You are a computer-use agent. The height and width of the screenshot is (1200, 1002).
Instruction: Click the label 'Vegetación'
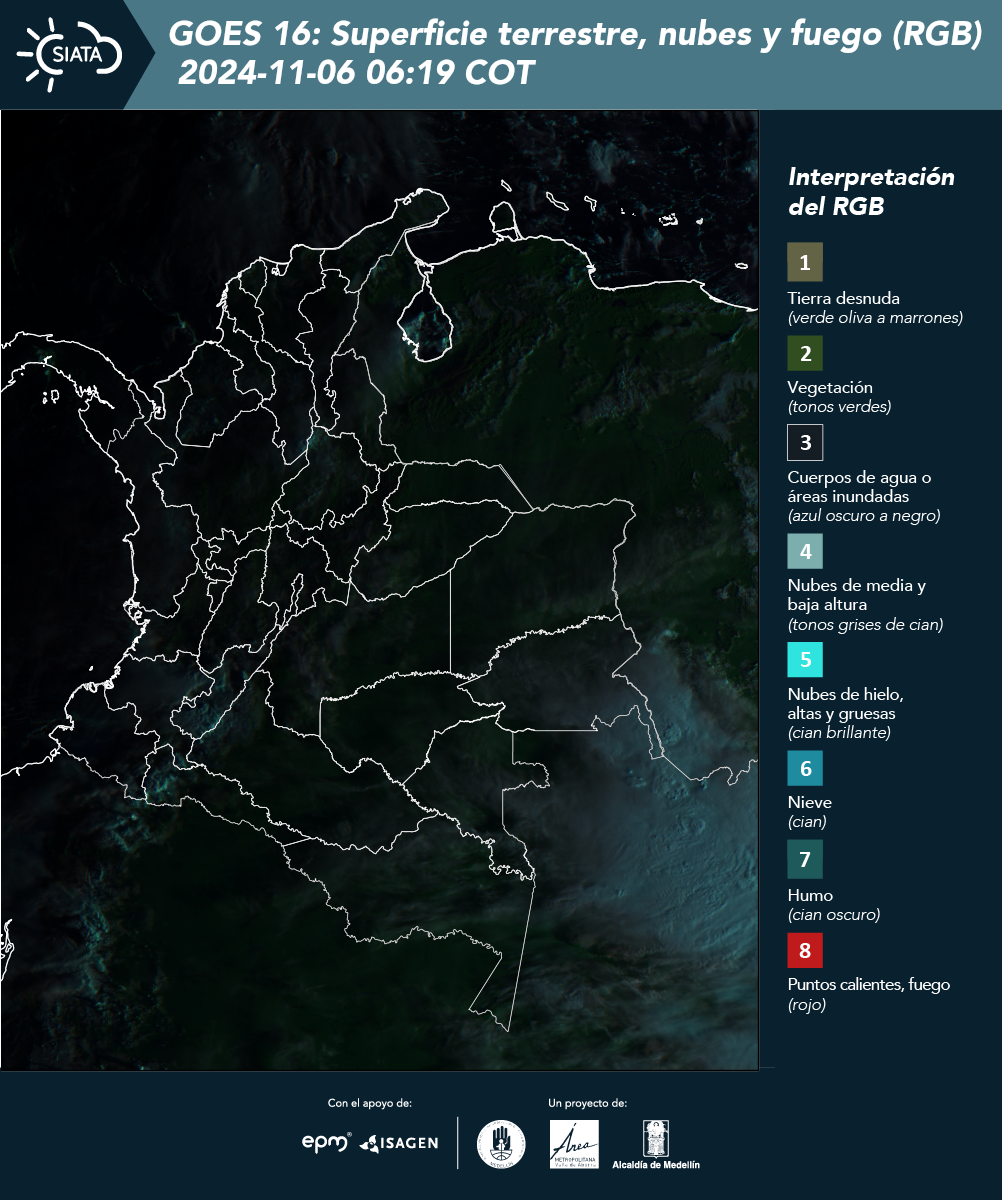830,388
